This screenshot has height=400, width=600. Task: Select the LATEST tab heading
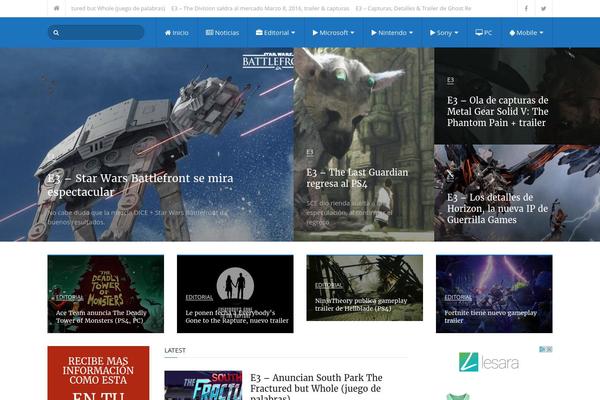[x=175, y=350]
